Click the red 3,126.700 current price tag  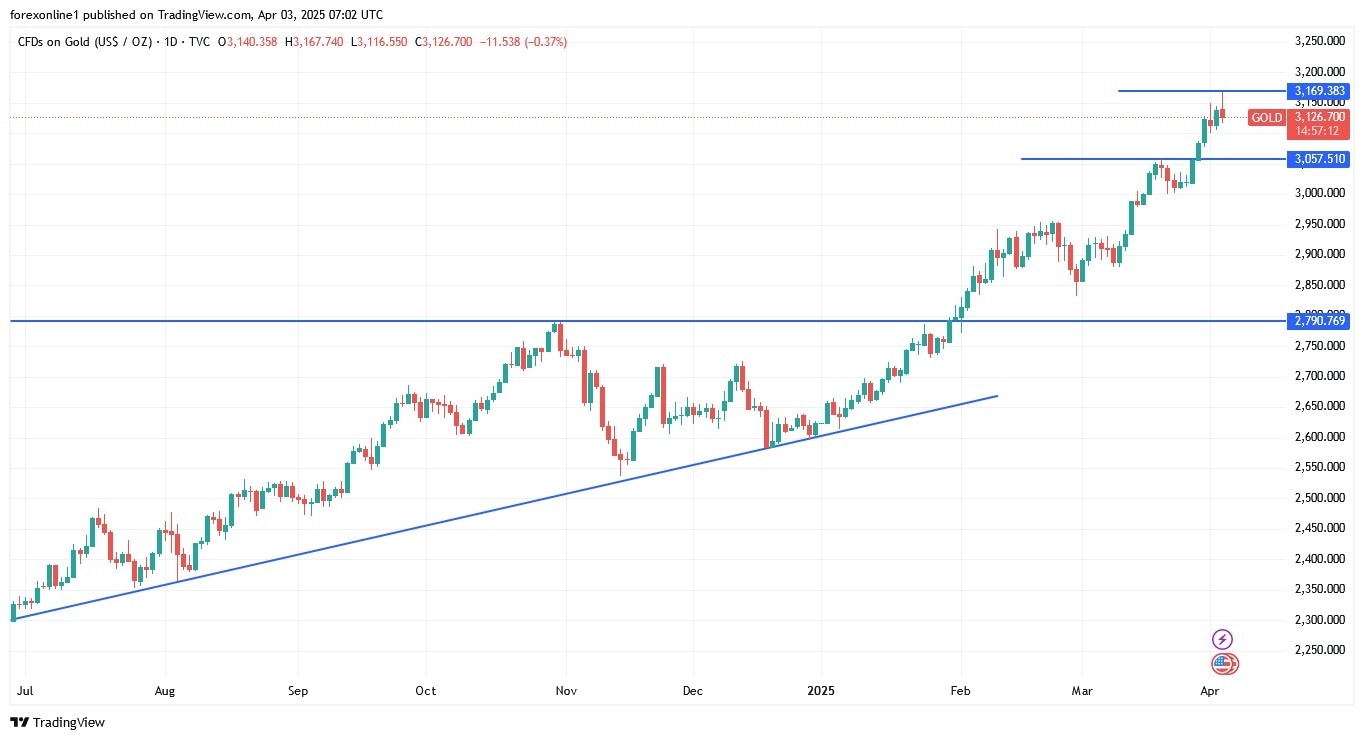(x=1316, y=117)
